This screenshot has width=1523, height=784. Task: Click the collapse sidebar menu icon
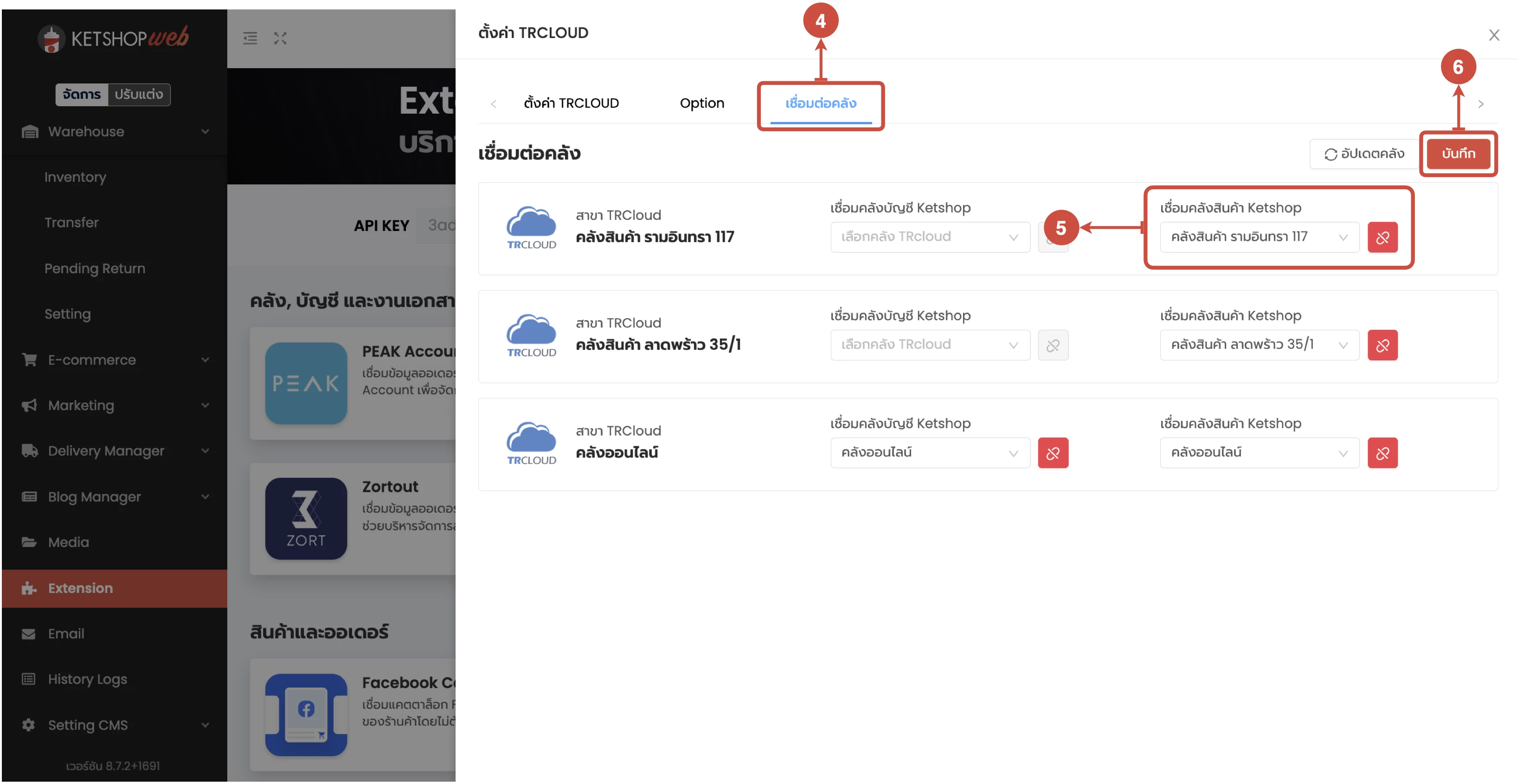click(250, 39)
